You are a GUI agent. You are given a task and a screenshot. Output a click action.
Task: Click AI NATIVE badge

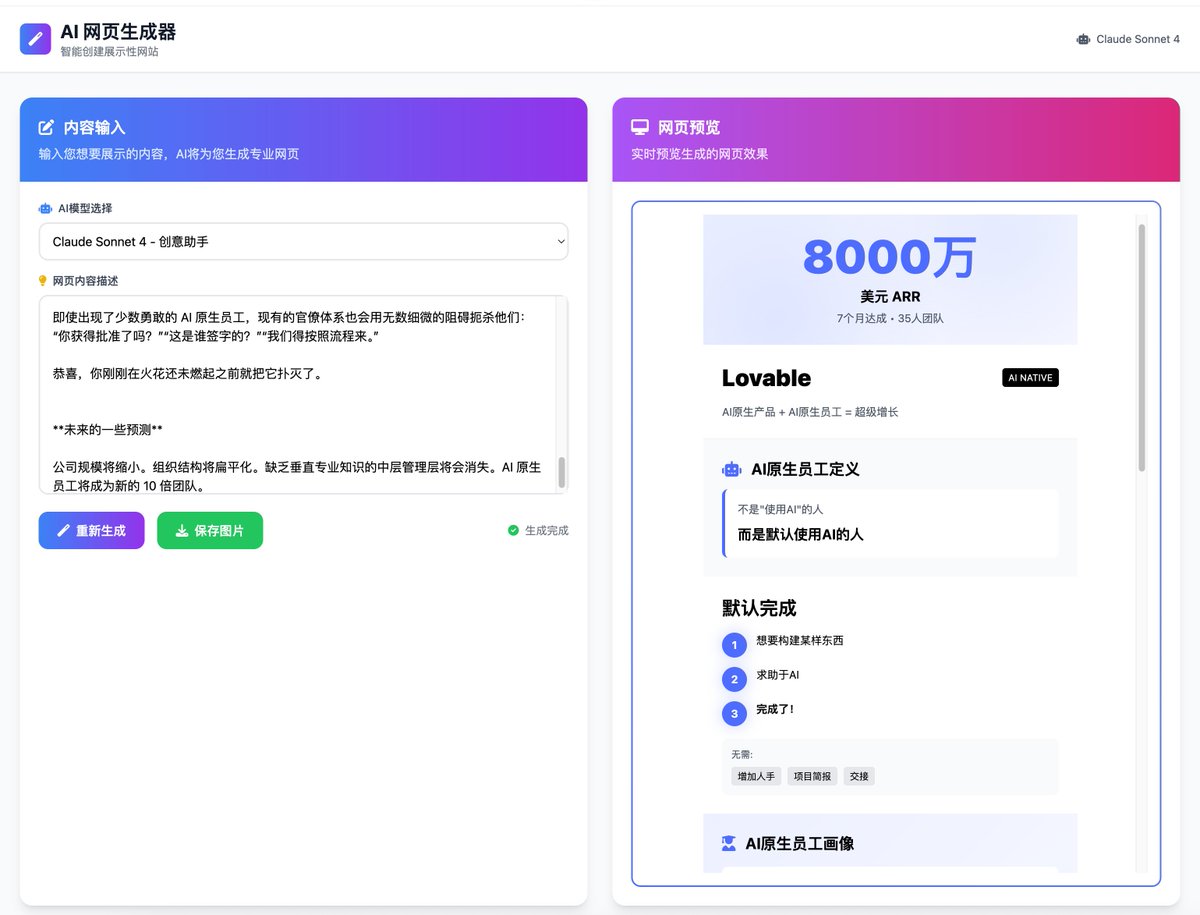(x=1030, y=378)
